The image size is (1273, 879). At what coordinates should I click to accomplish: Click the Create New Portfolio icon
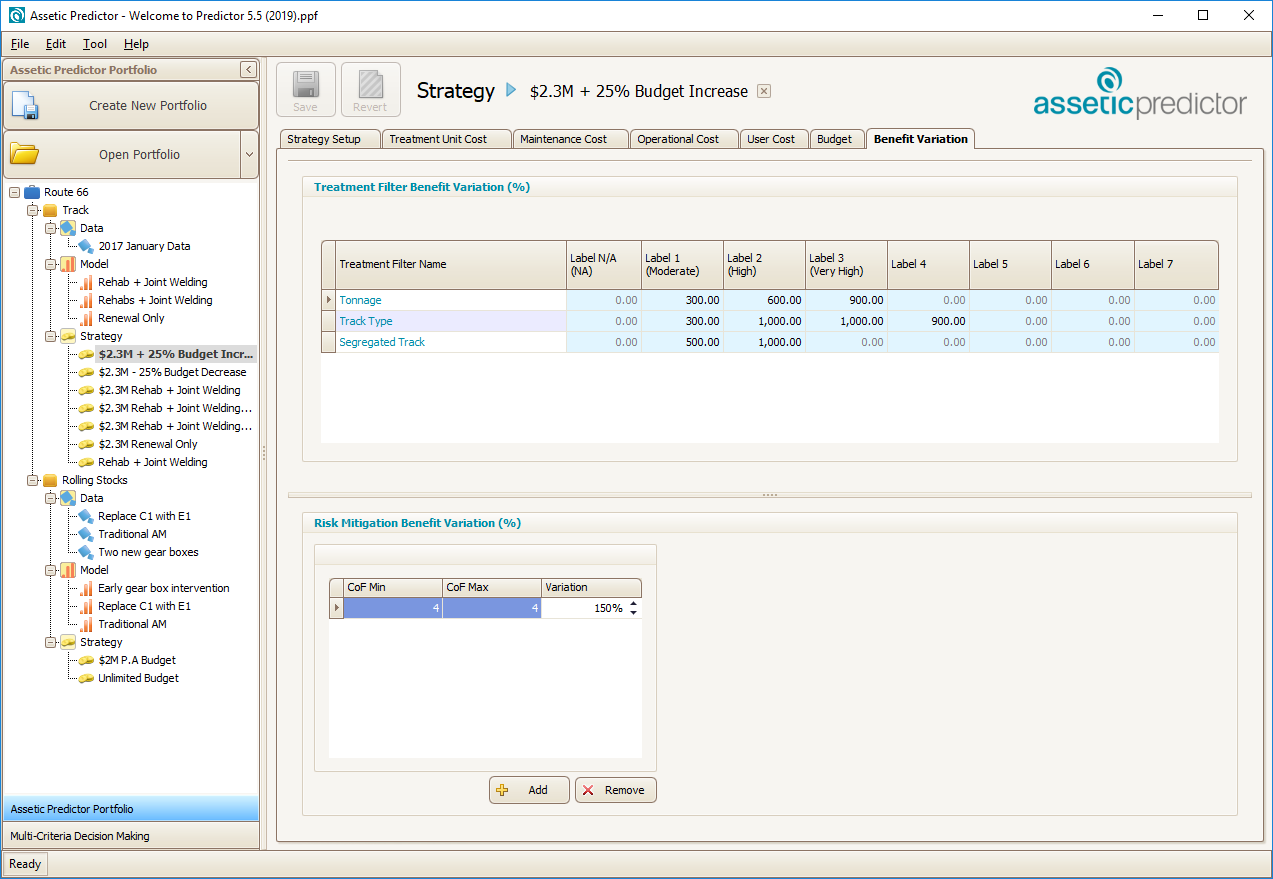pyautogui.click(x=25, y=106)
